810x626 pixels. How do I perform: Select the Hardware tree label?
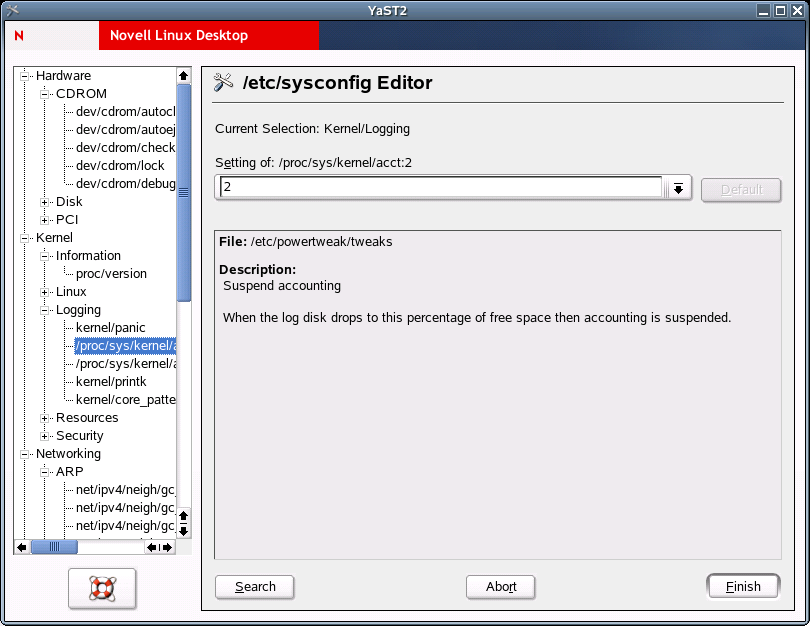pyautogui.click(x=63, y=76)
